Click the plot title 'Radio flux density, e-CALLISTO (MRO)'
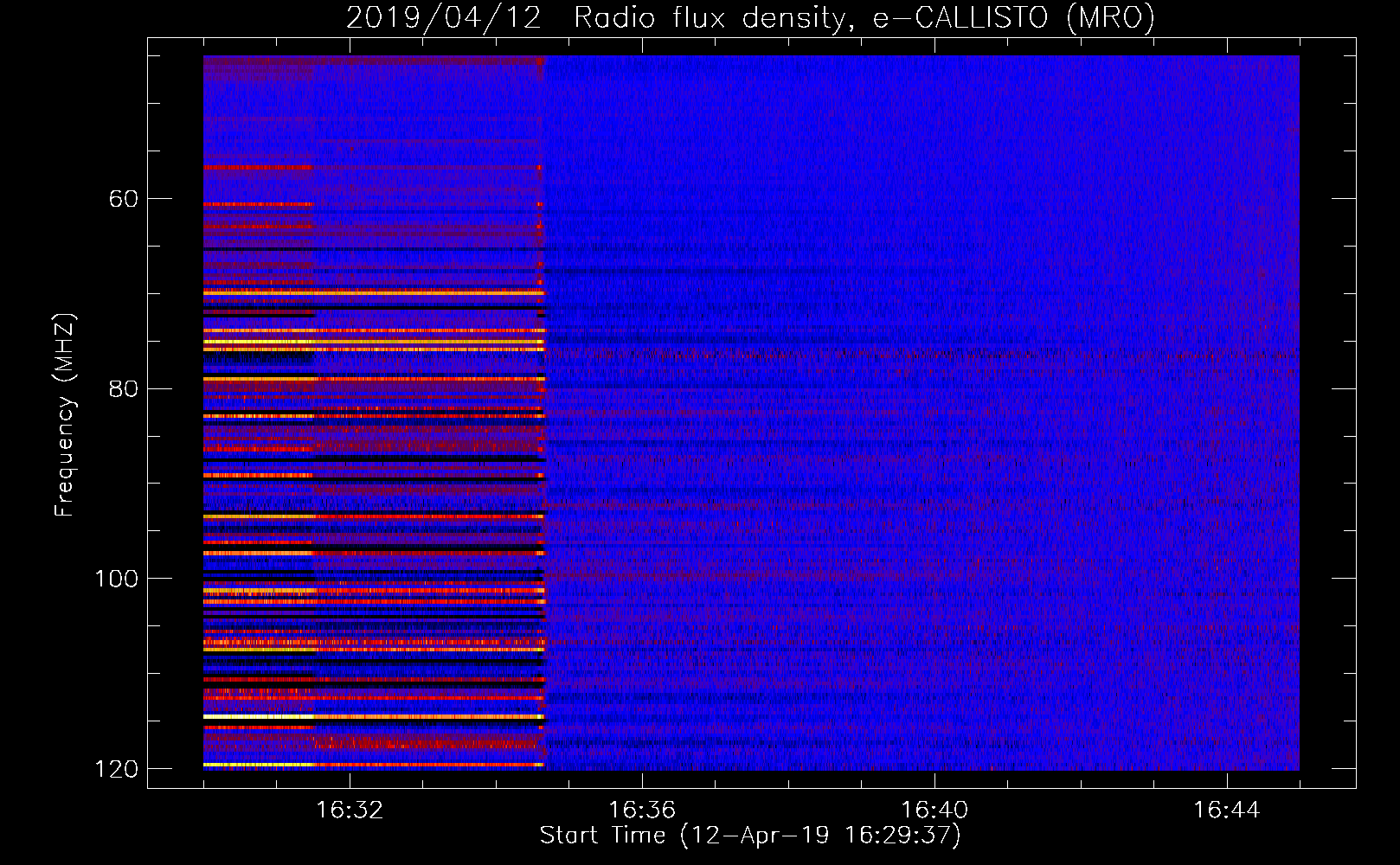Viewport: 1400px width, 865px height. (x=864, y=18)
